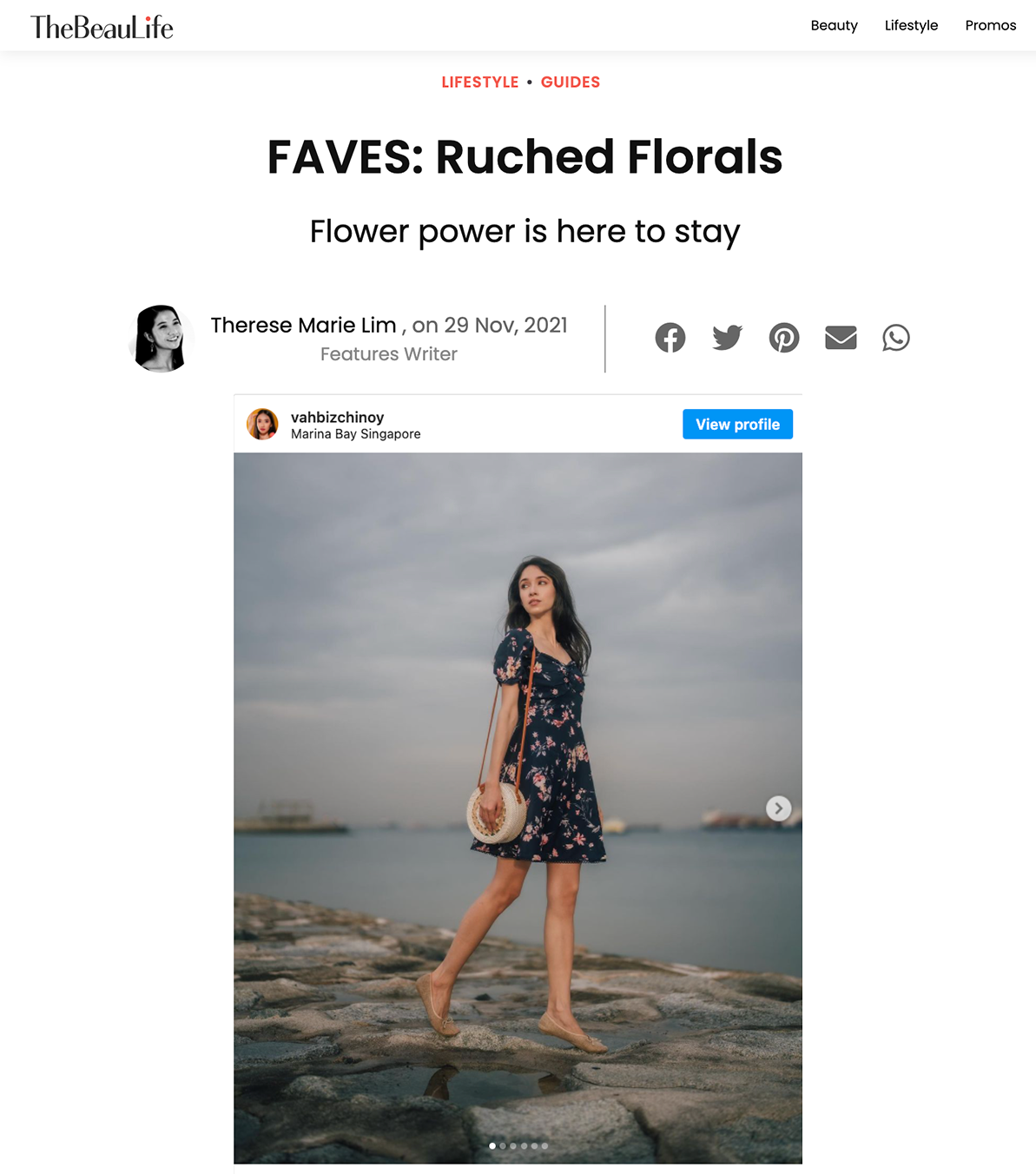
Task: Share article on Twitter
Action: pyautogui.click(x=727, y=338)
